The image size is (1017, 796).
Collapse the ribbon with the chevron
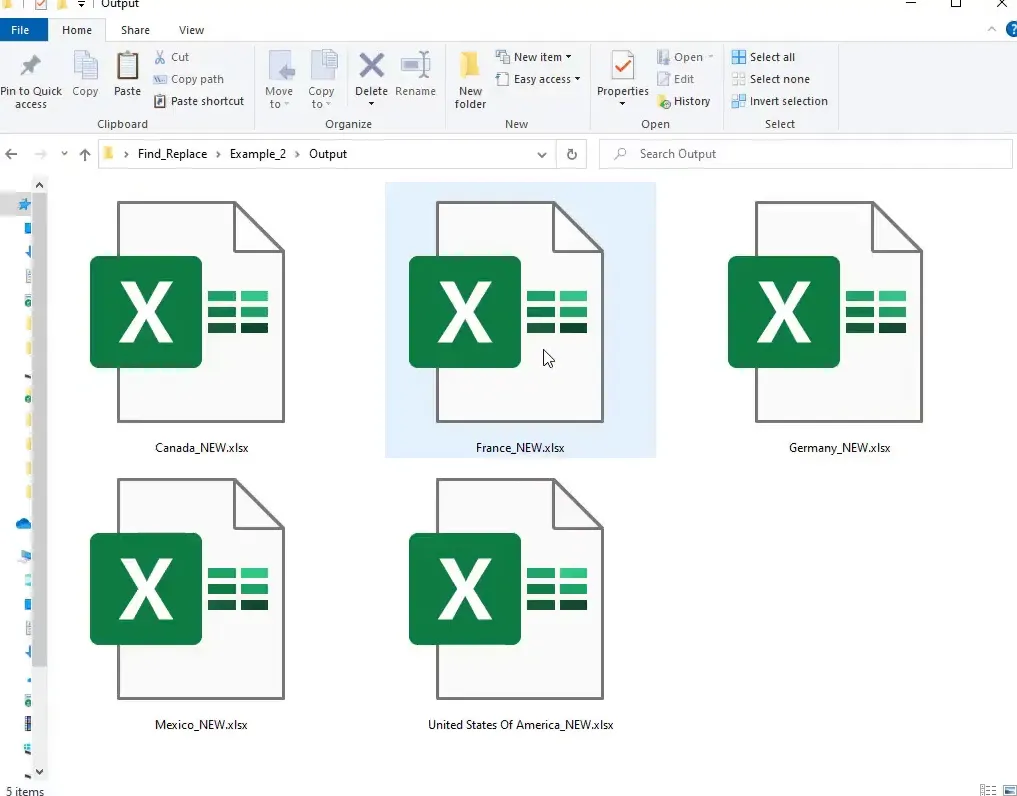(x=991, y=30)
